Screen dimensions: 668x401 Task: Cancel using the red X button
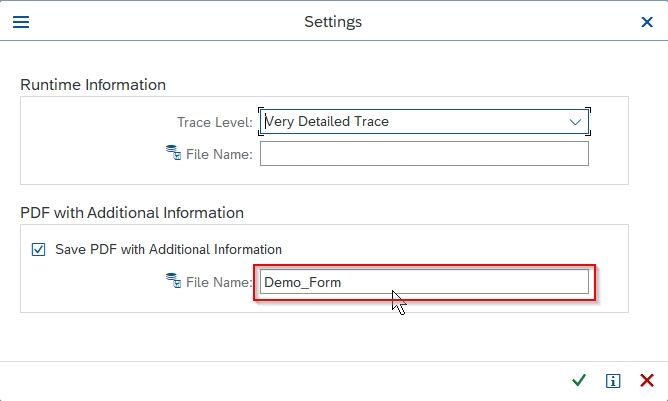pyautogui.click(x=647, y=380)
